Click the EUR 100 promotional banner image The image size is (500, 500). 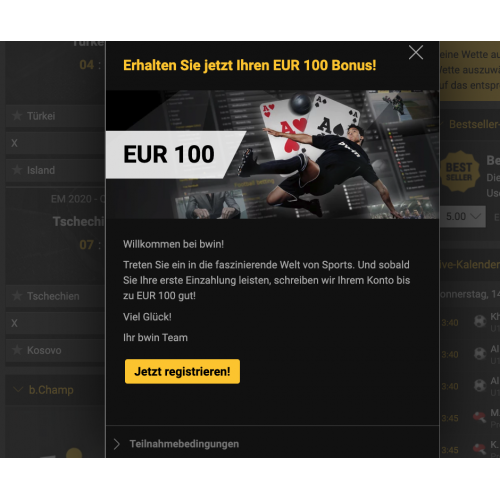(272, 154)
